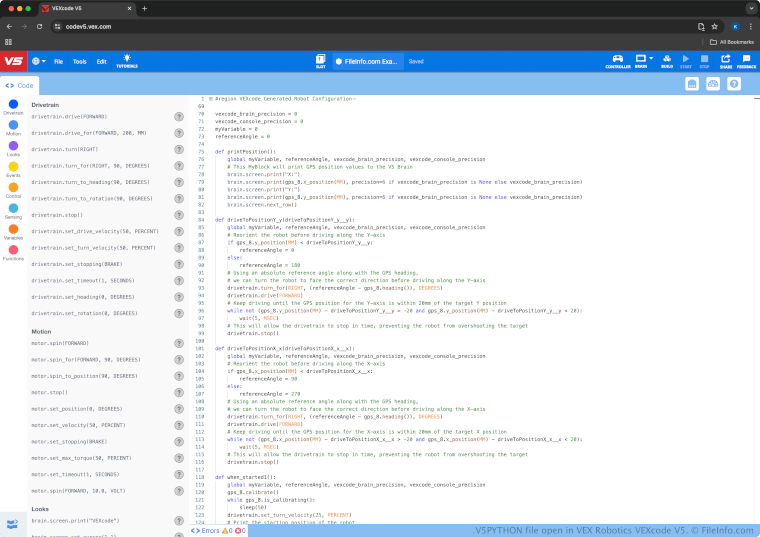Click motor.set_velocity(50, PERCENT) command
The width and height of the screenshot is (760, 537).
79,425
